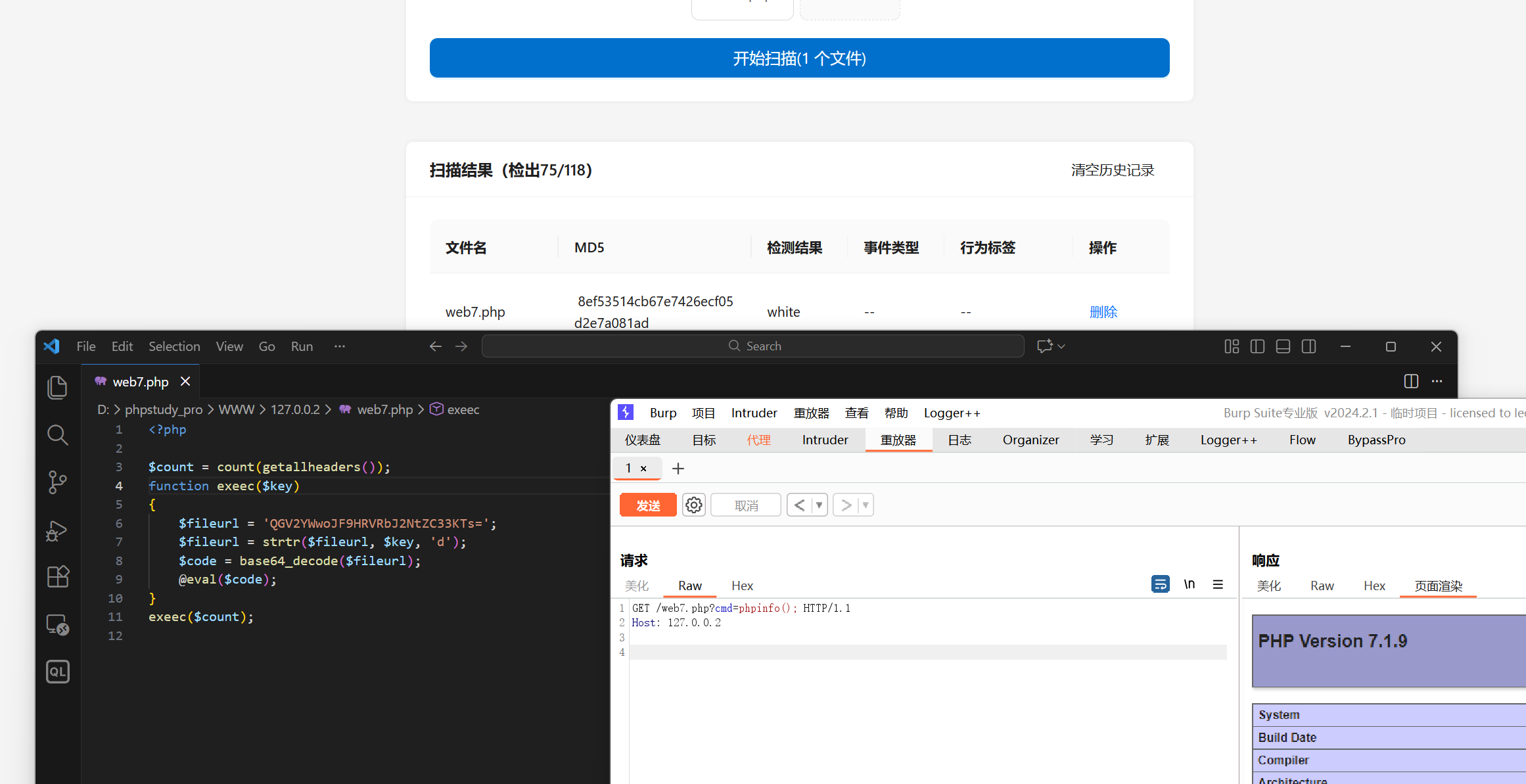The height and width of the screenshot is (784, 1526).
Task: Toggle VS Code bottom panel layout
Action: tap(1282, 346)
